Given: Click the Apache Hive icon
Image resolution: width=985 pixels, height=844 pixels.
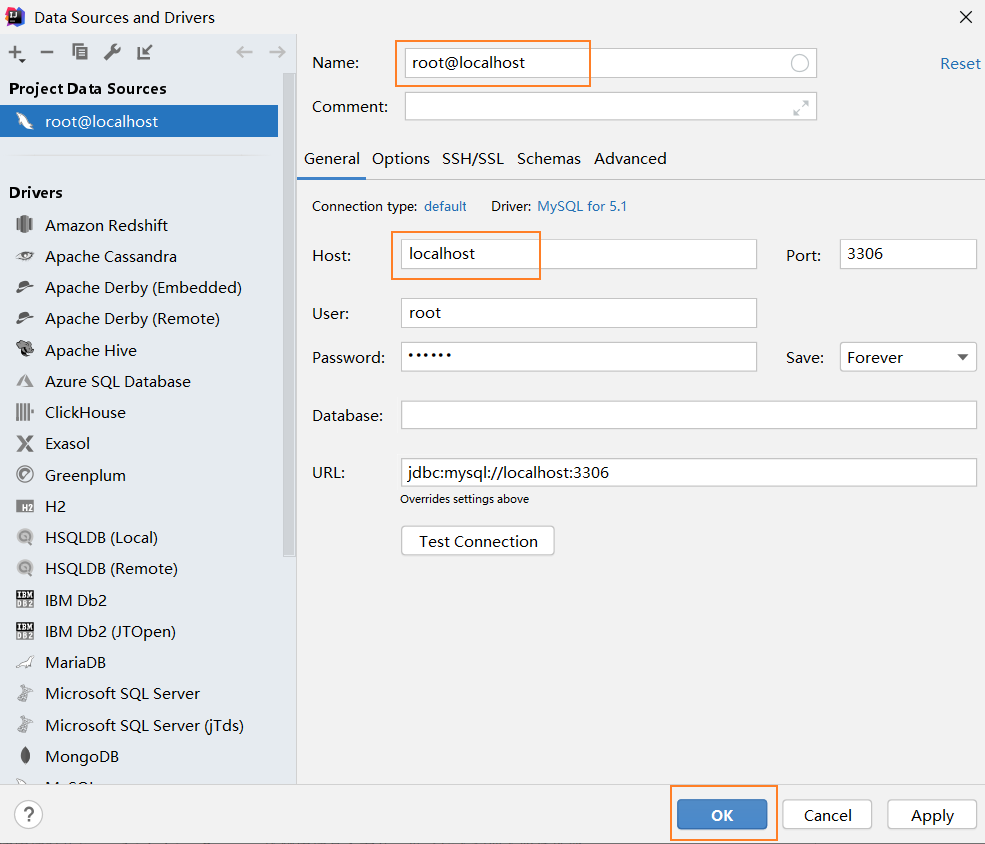Looking at the screenshot, I should (x=24, y=349).
